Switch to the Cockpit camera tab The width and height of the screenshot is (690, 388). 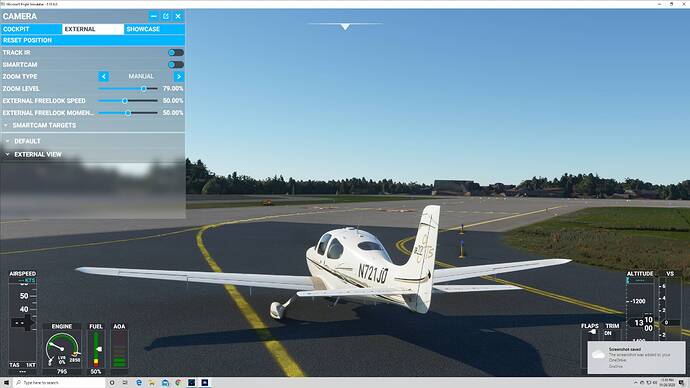(31, 29)
